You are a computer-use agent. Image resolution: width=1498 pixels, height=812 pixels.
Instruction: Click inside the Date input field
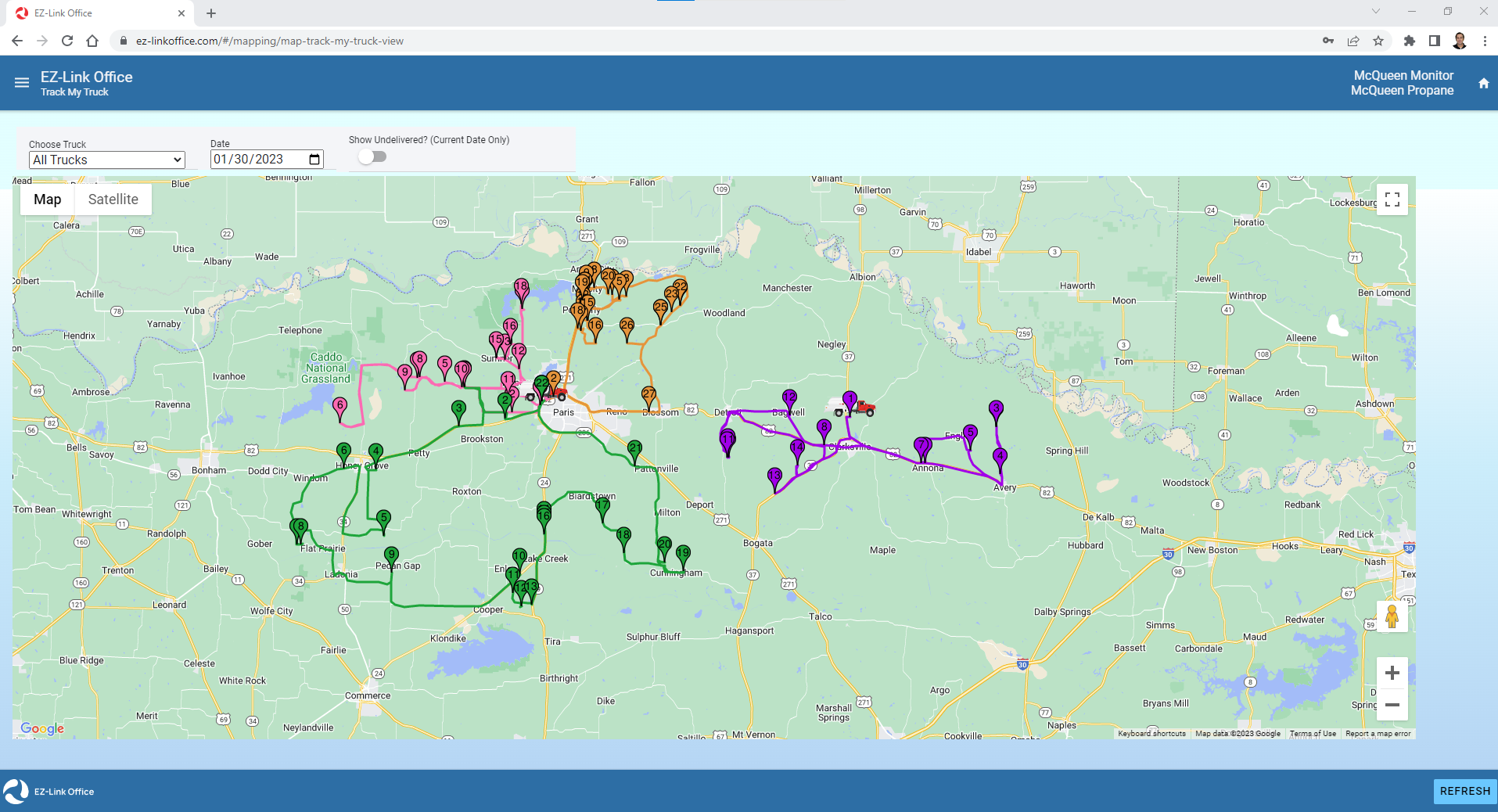[x=250, y=159]
